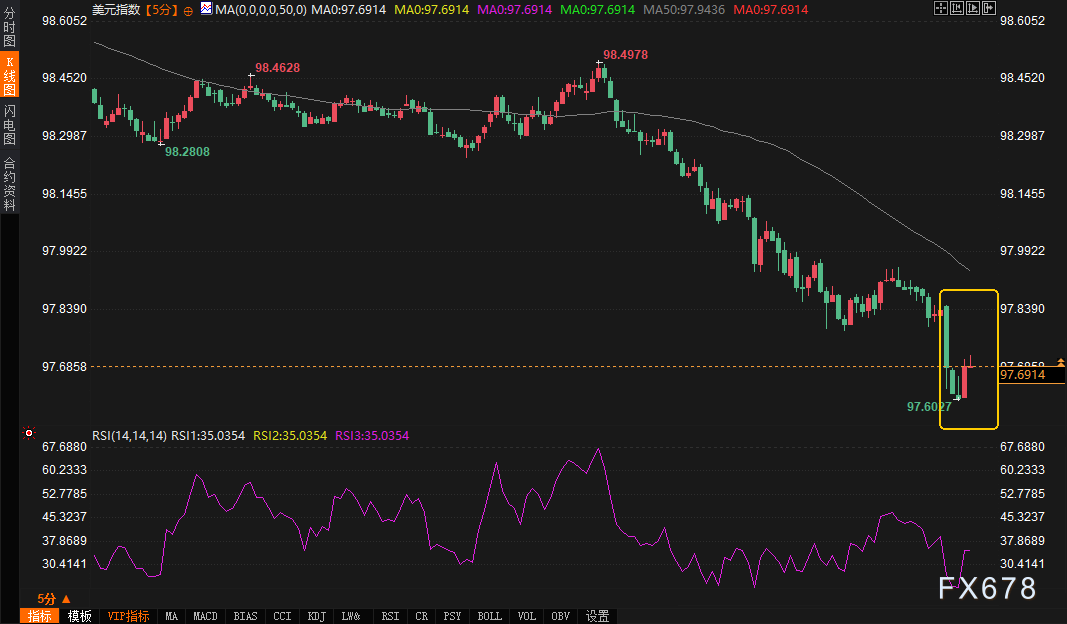This screenshot has height=624, width=1067.
Task: Open the 设置 button in indicator bar
Action: (597, 616)
